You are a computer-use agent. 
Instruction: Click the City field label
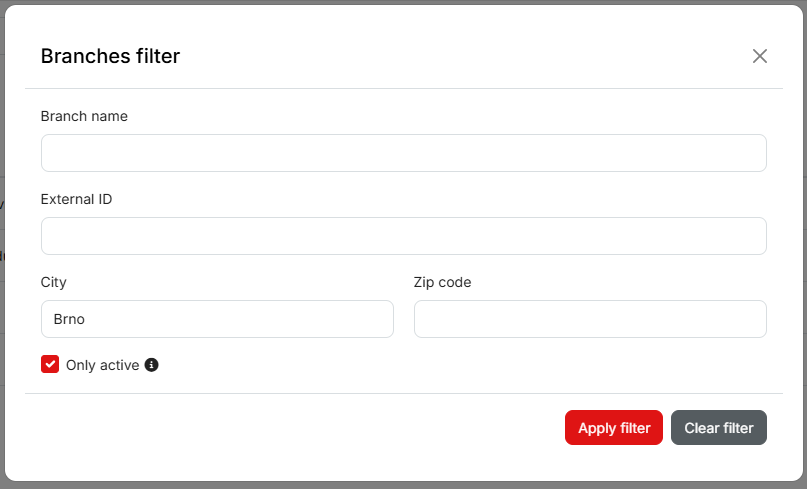[54, 282]
